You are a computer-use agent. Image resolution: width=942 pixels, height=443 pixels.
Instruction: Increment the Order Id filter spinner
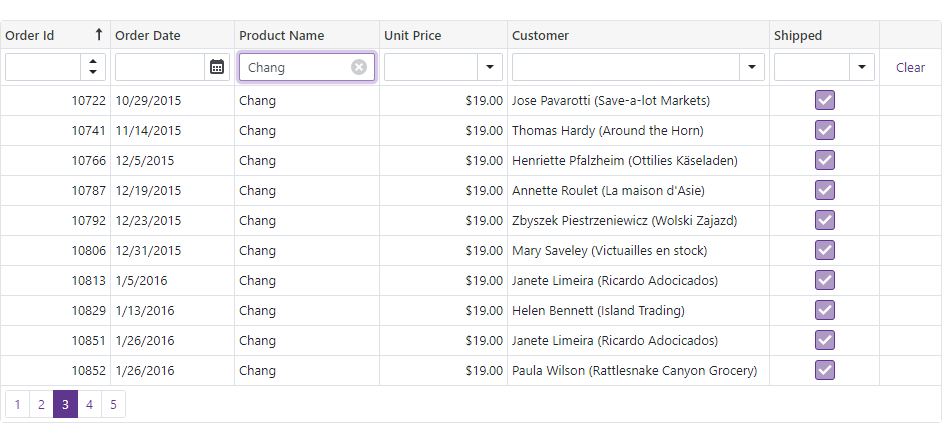(x=93, y=61)
